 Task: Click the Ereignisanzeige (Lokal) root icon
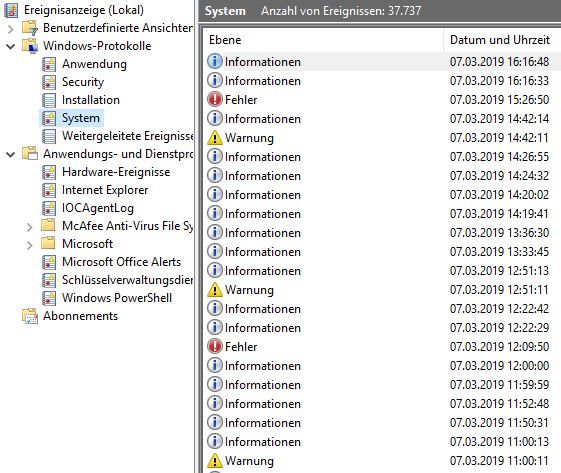[x=11, y=10]
